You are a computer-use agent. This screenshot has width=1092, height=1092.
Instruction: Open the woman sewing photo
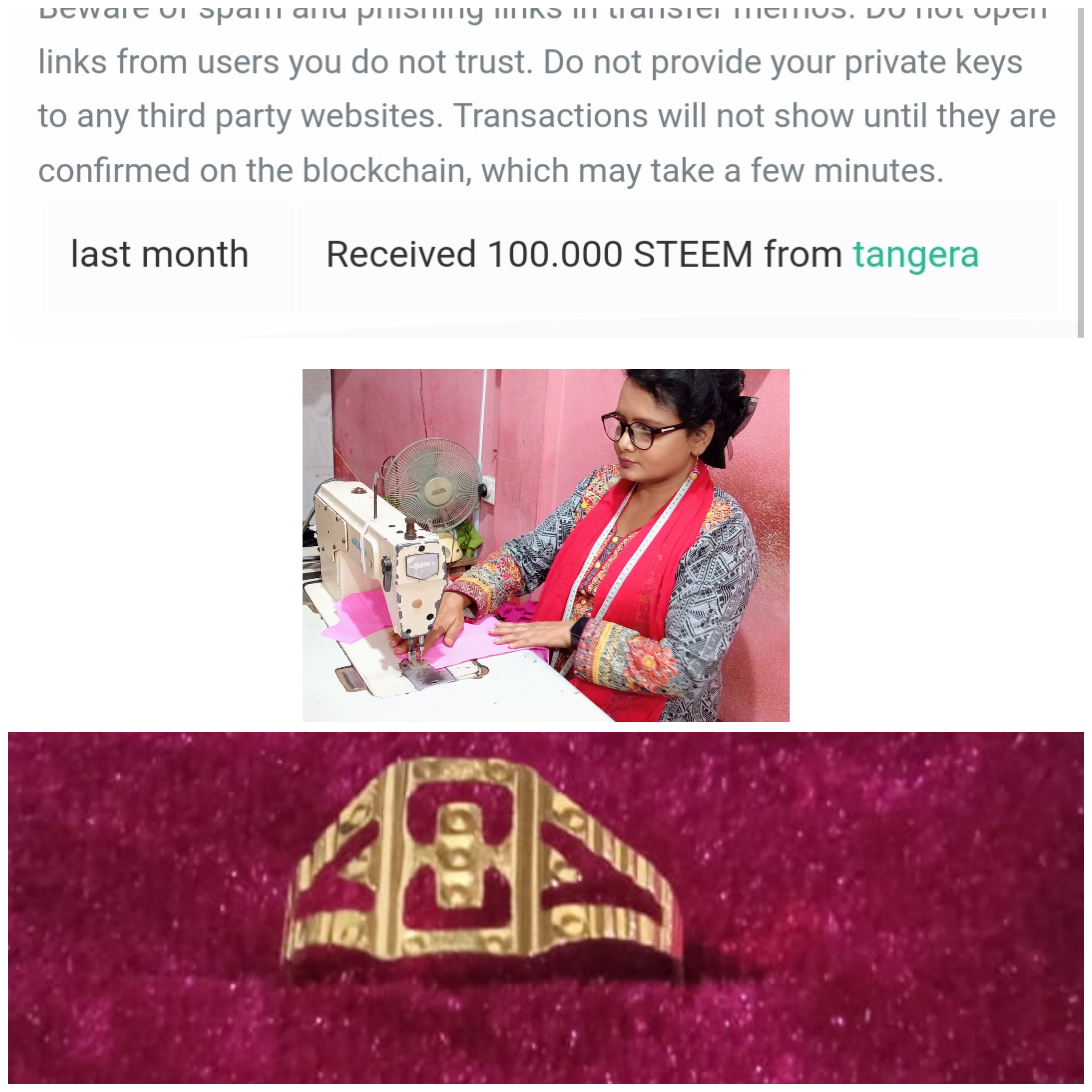[x=545, y=545]
